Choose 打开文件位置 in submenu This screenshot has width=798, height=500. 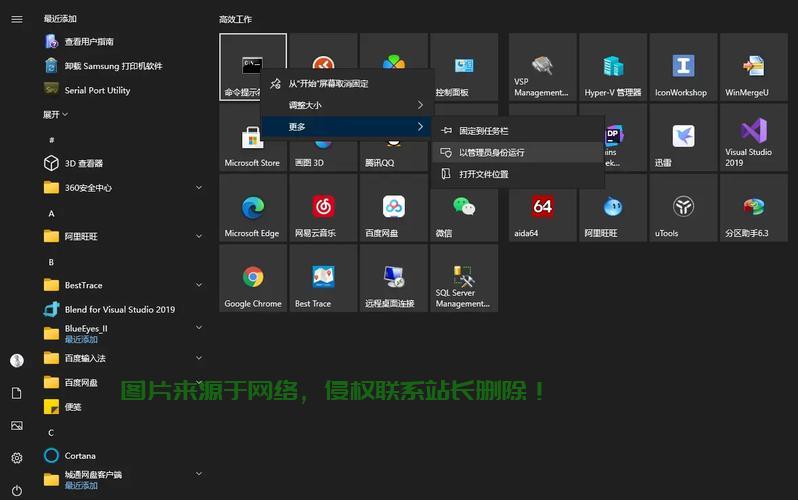(518, 174)
